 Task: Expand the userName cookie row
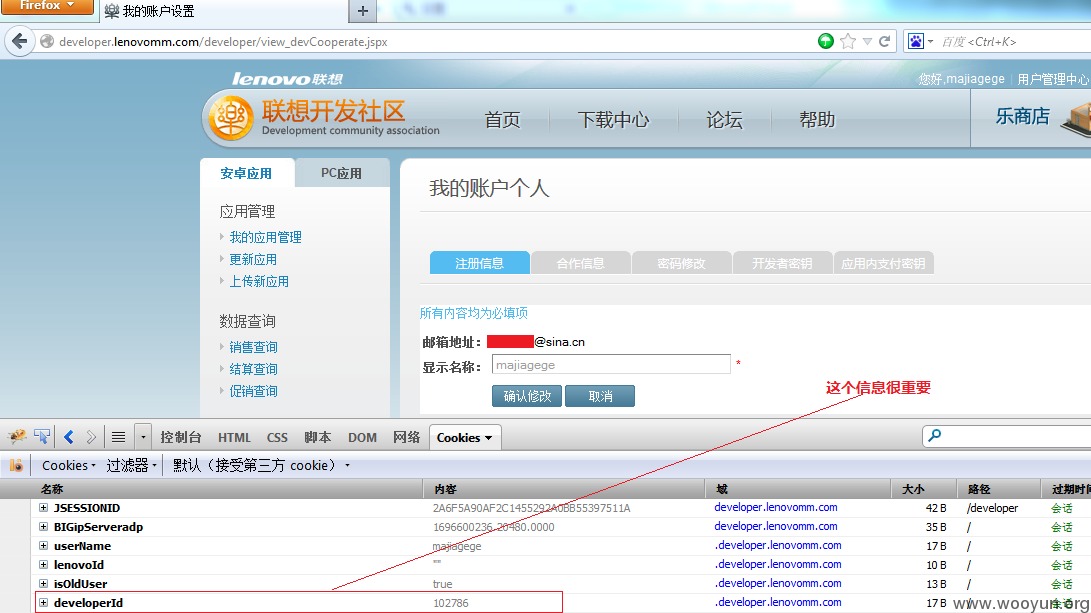[43, 546]
